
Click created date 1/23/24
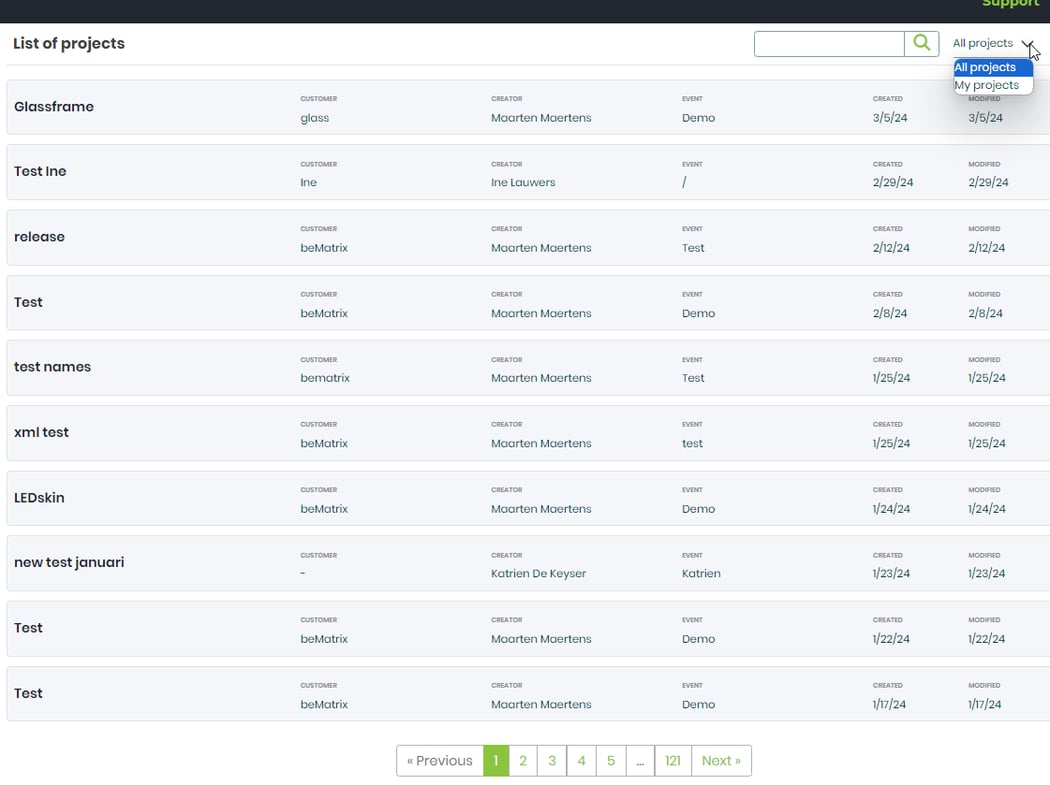891,573
